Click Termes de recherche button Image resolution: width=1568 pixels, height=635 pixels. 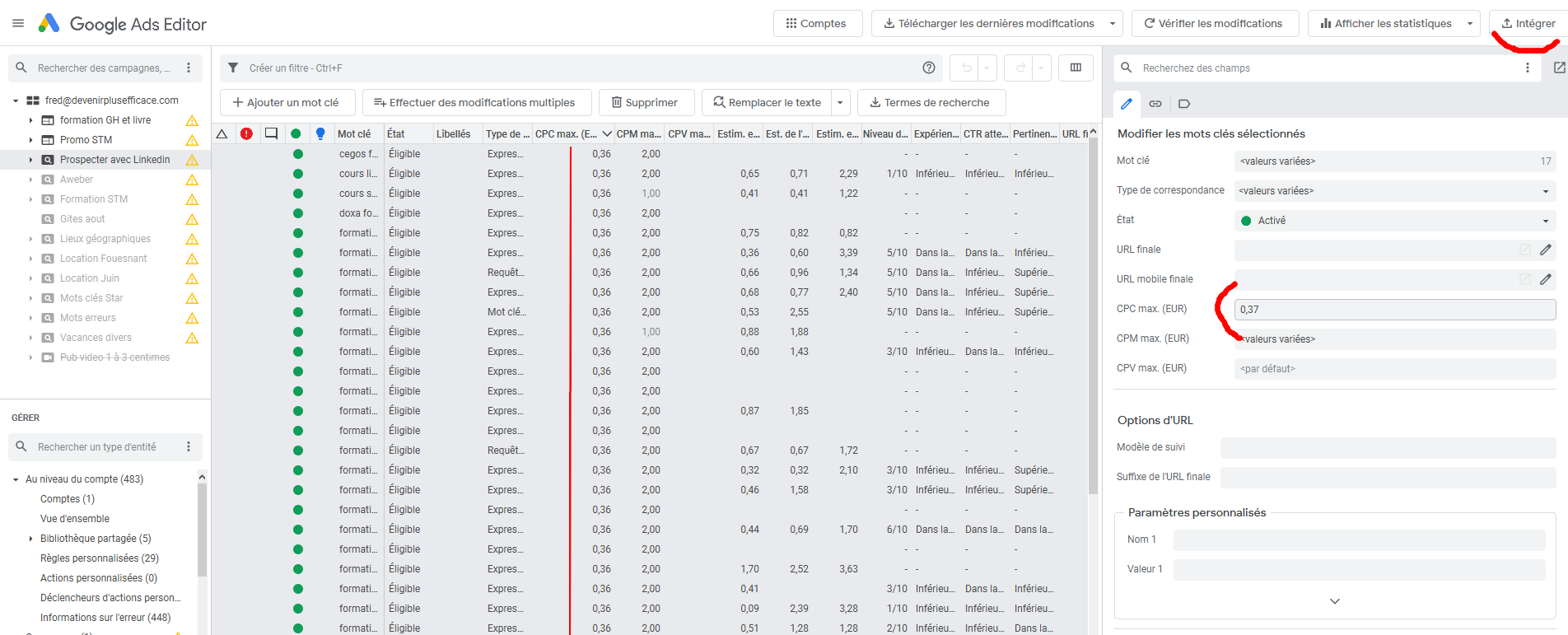coord(931,102)
